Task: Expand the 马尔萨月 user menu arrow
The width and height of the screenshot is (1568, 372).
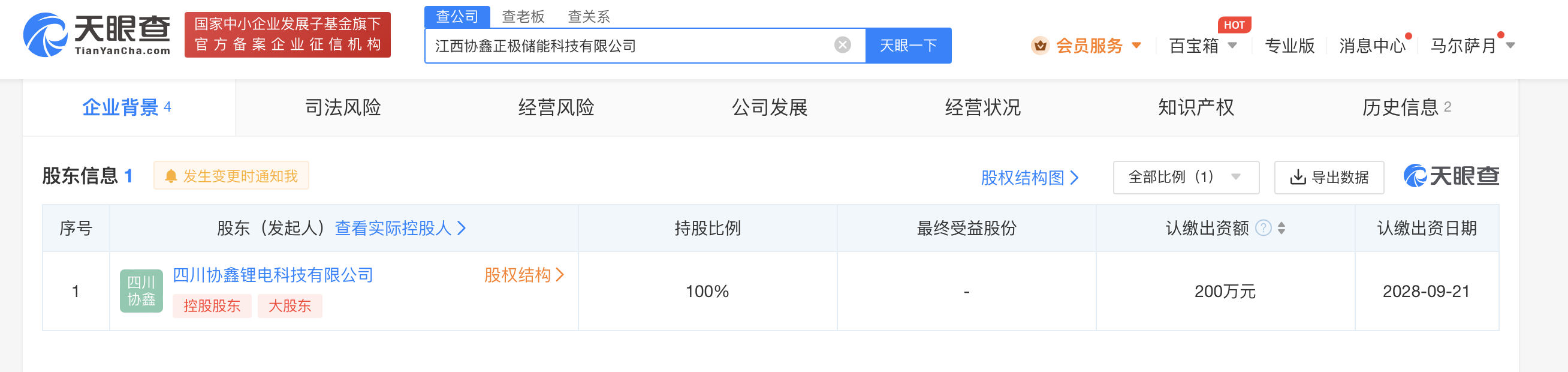Action: click(1510, 46)
